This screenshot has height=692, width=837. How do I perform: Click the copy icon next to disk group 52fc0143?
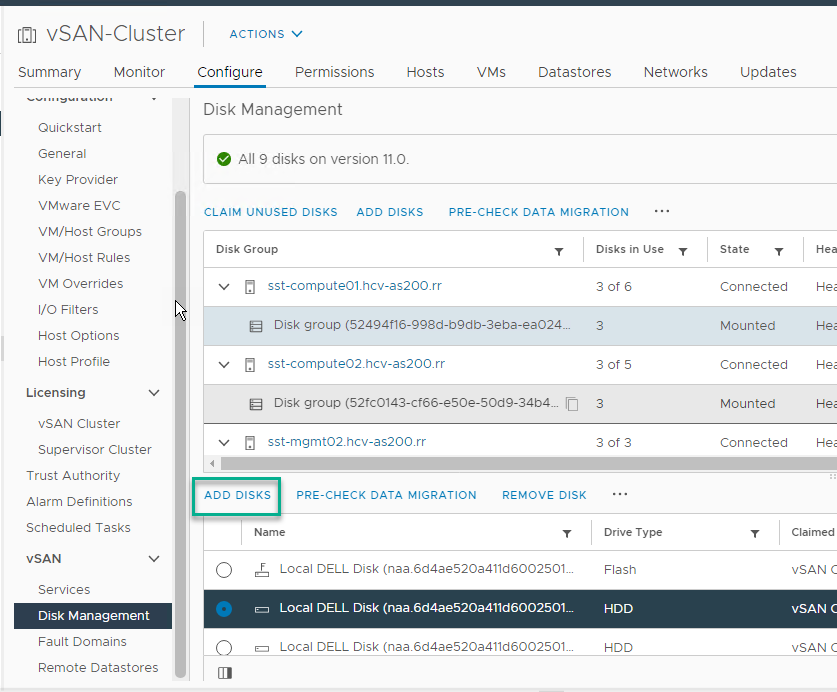pos(572,404)
